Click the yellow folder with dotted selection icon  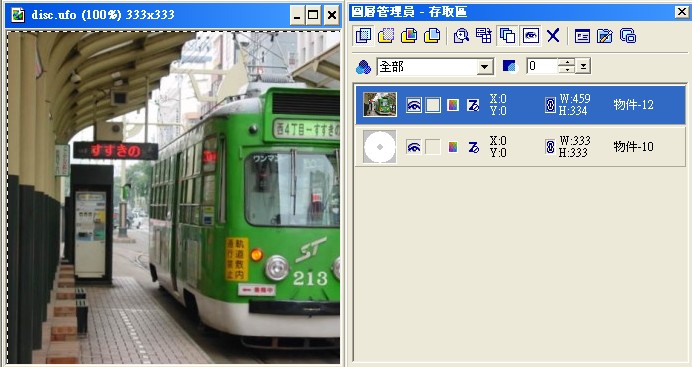click(386, 36)
